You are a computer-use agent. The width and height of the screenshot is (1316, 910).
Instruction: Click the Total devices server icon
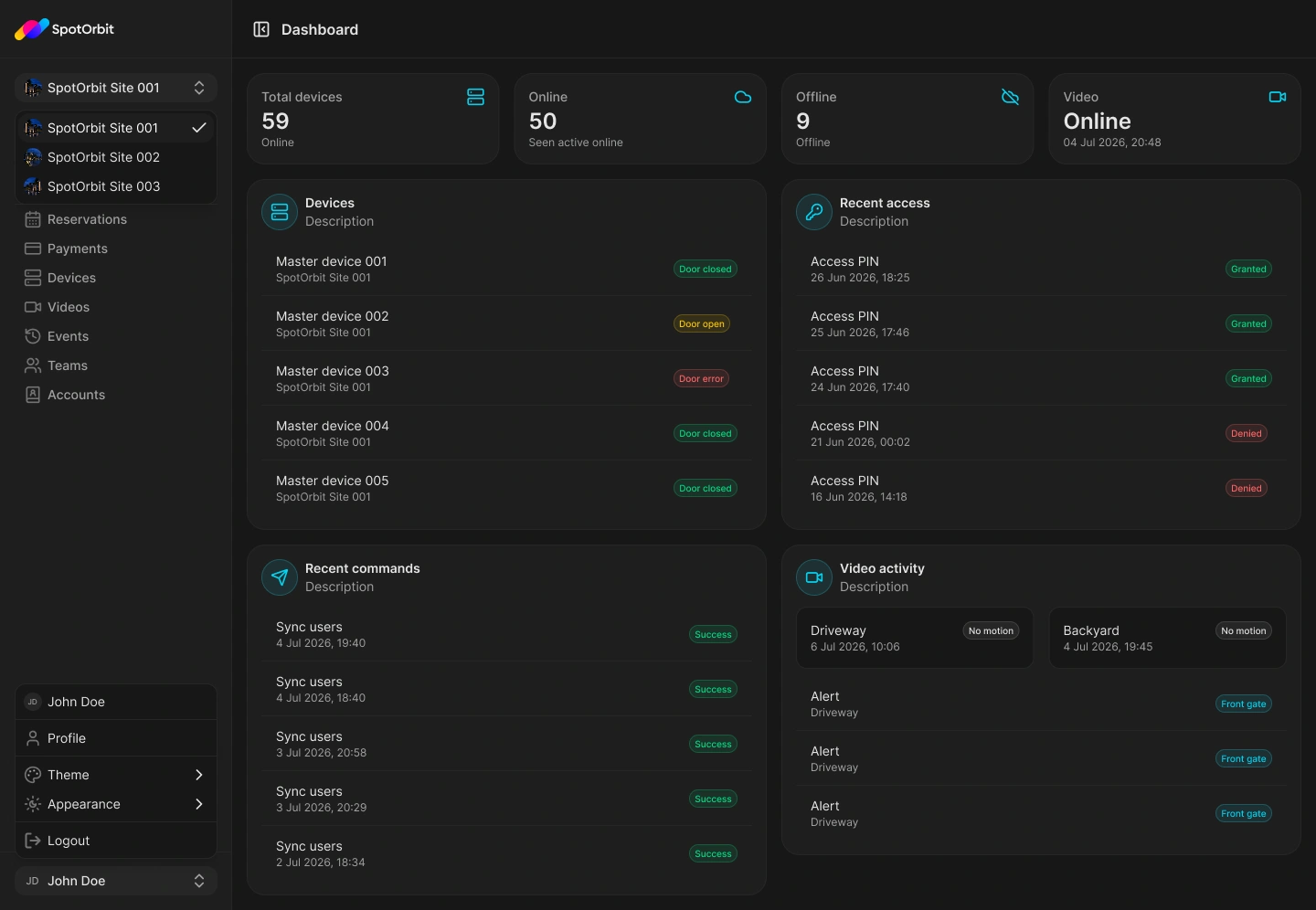475,97
